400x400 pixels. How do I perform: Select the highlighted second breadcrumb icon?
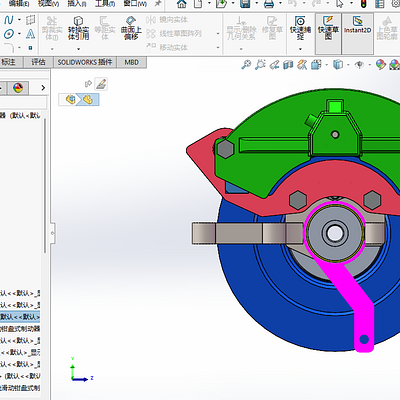88,99
